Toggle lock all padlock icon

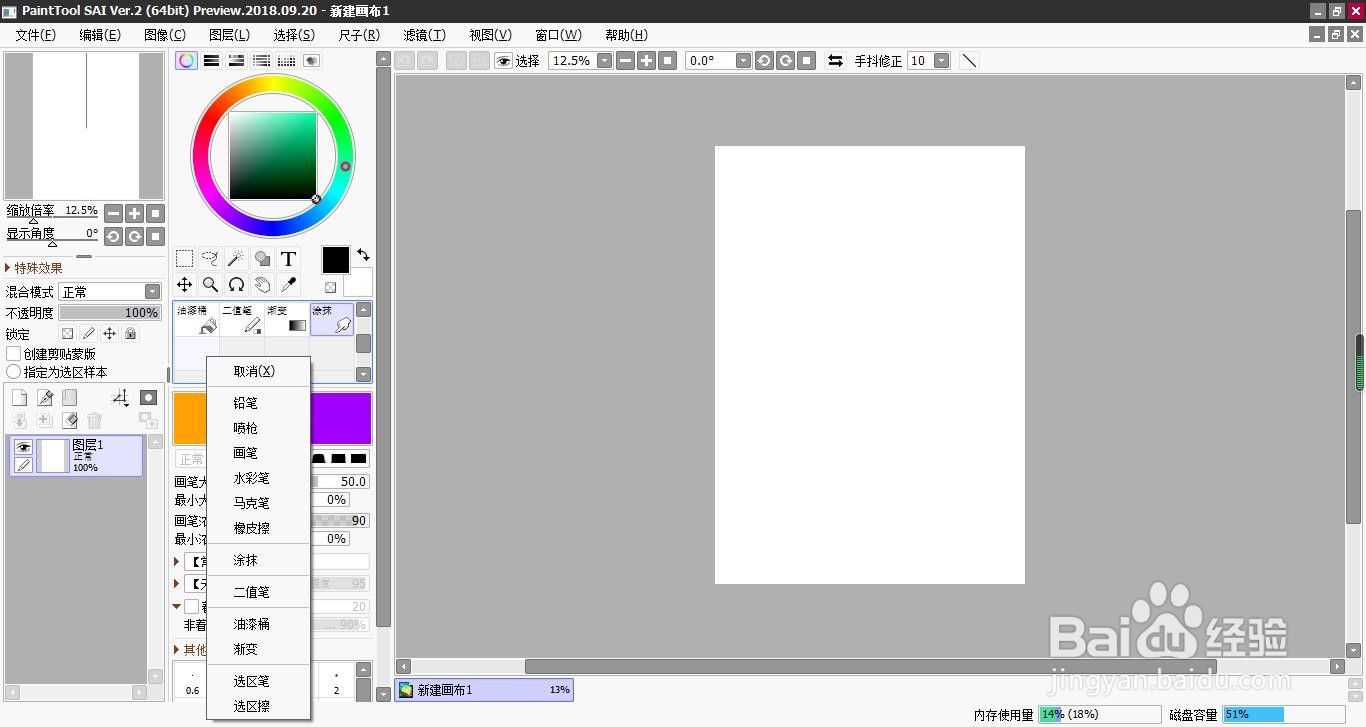pyautogui.click(x=130, y=334)
